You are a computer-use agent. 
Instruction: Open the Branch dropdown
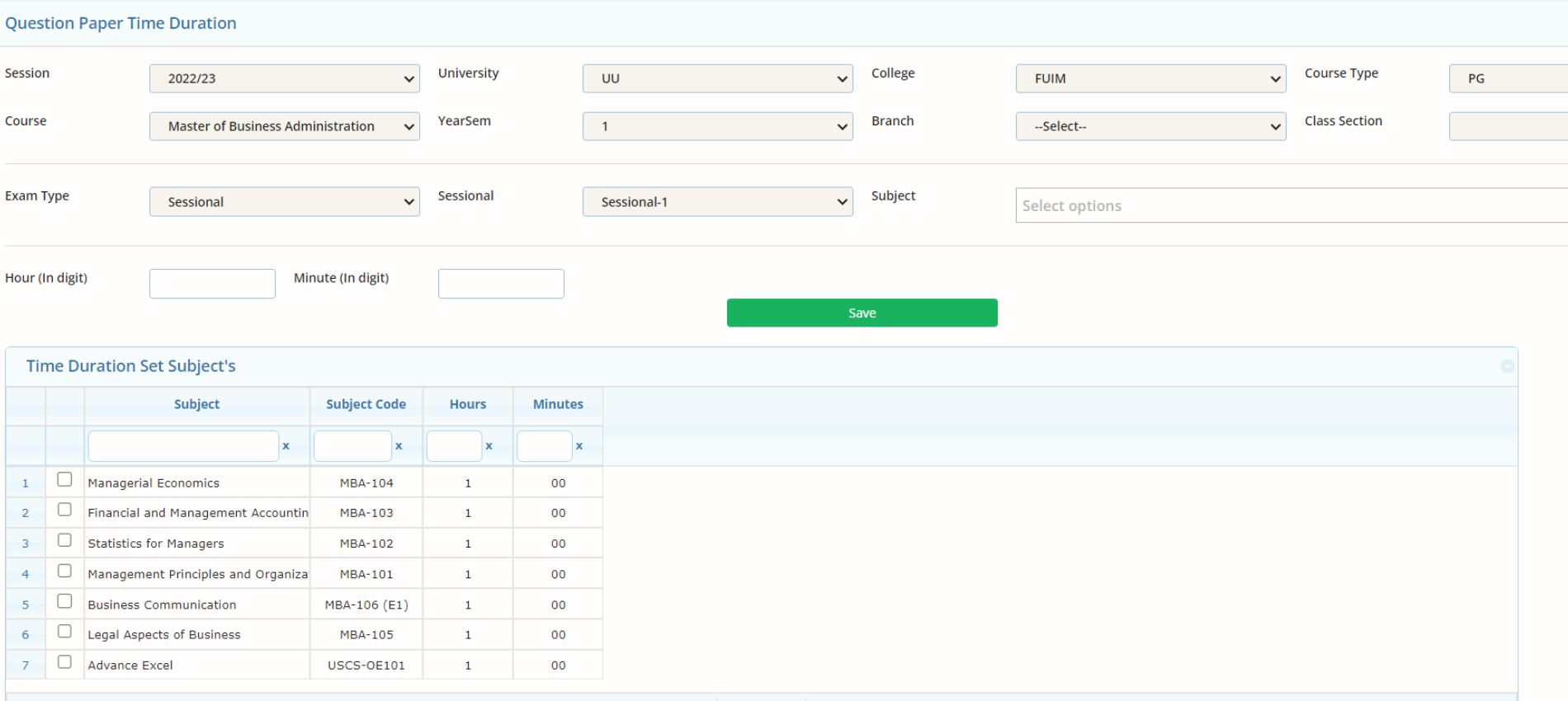1150,126
